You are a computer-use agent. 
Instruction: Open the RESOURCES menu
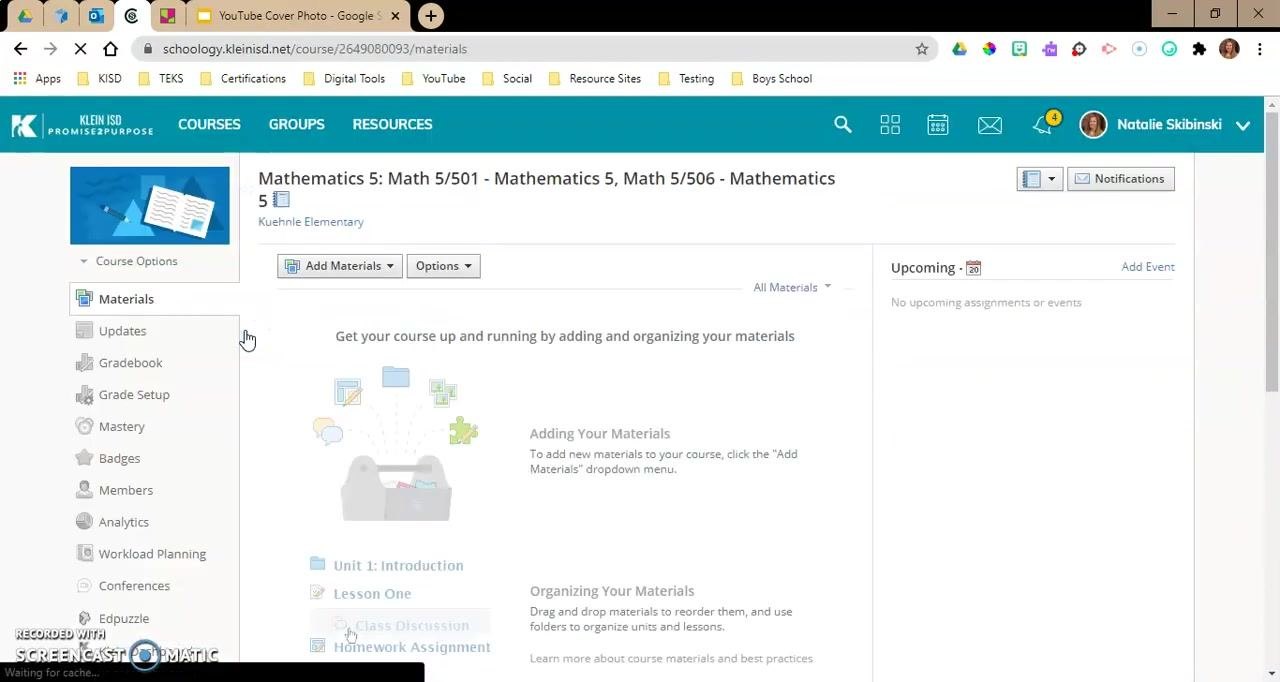click(392, 124)
